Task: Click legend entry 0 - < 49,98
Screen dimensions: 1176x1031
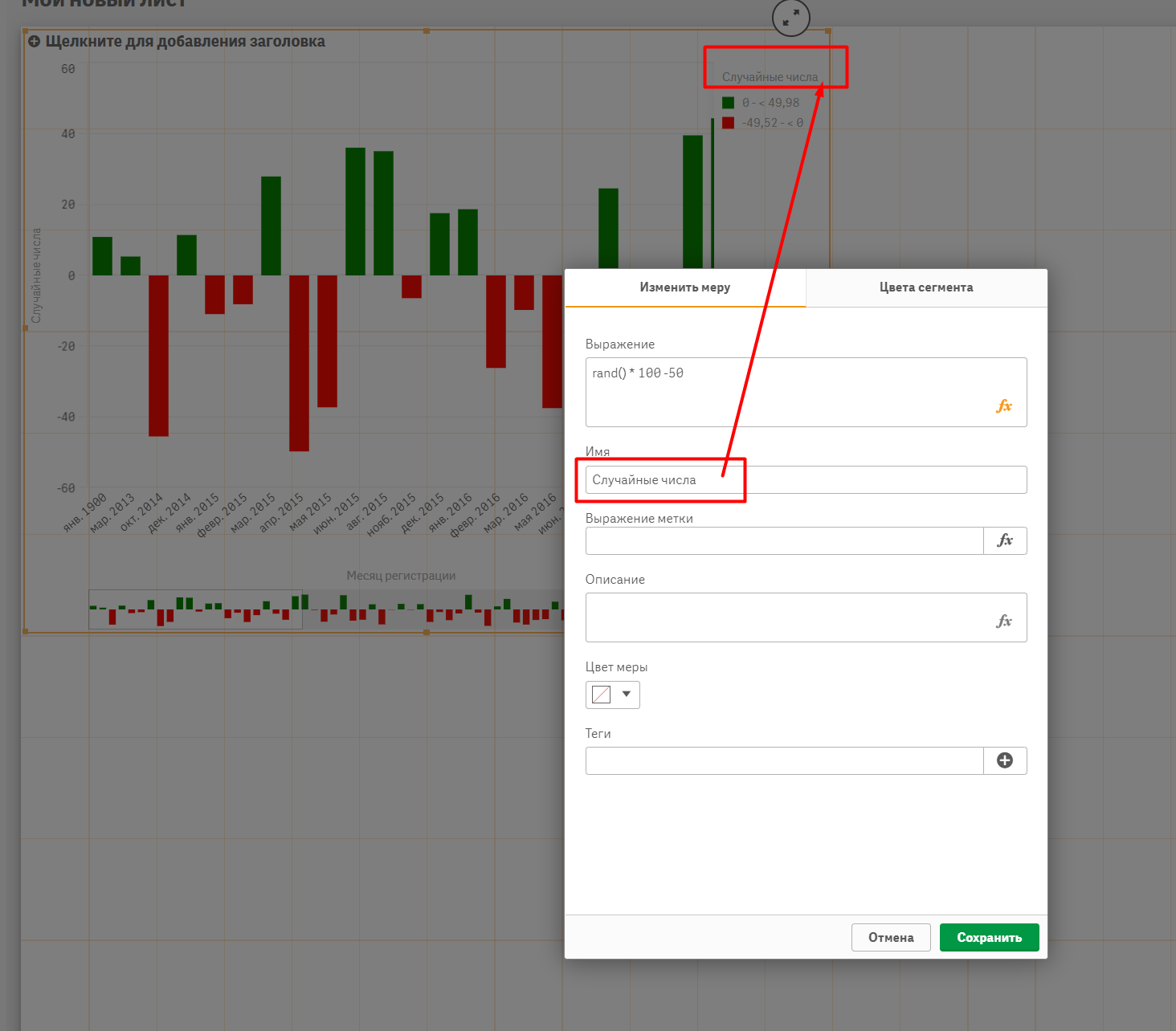Action: click(x=770, y=103)
